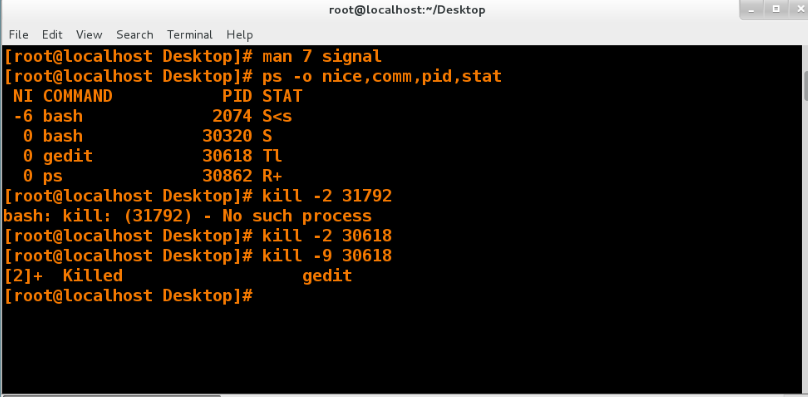Click the 'kill -2 30618' command

[327, 236]
